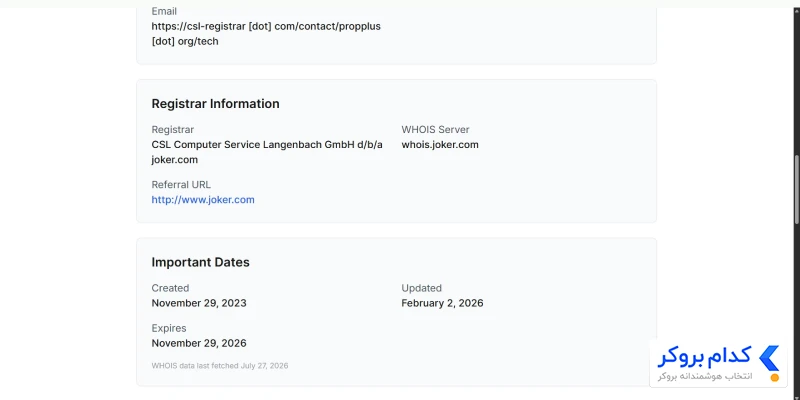
Task: Click the Updated field label
Action: click(x=421, y=288)
